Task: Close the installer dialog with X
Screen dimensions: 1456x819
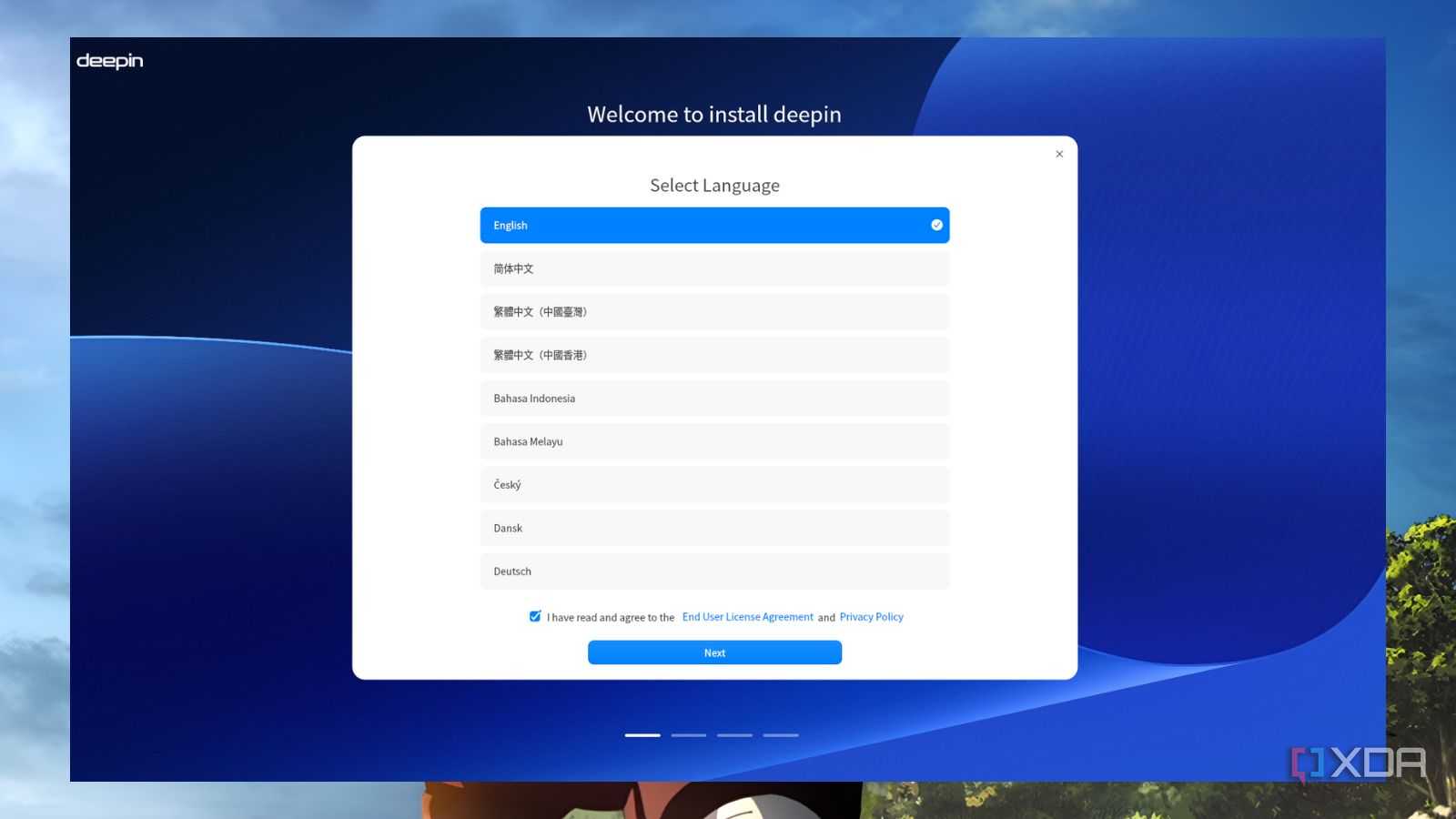Action: pos(1059,154)
